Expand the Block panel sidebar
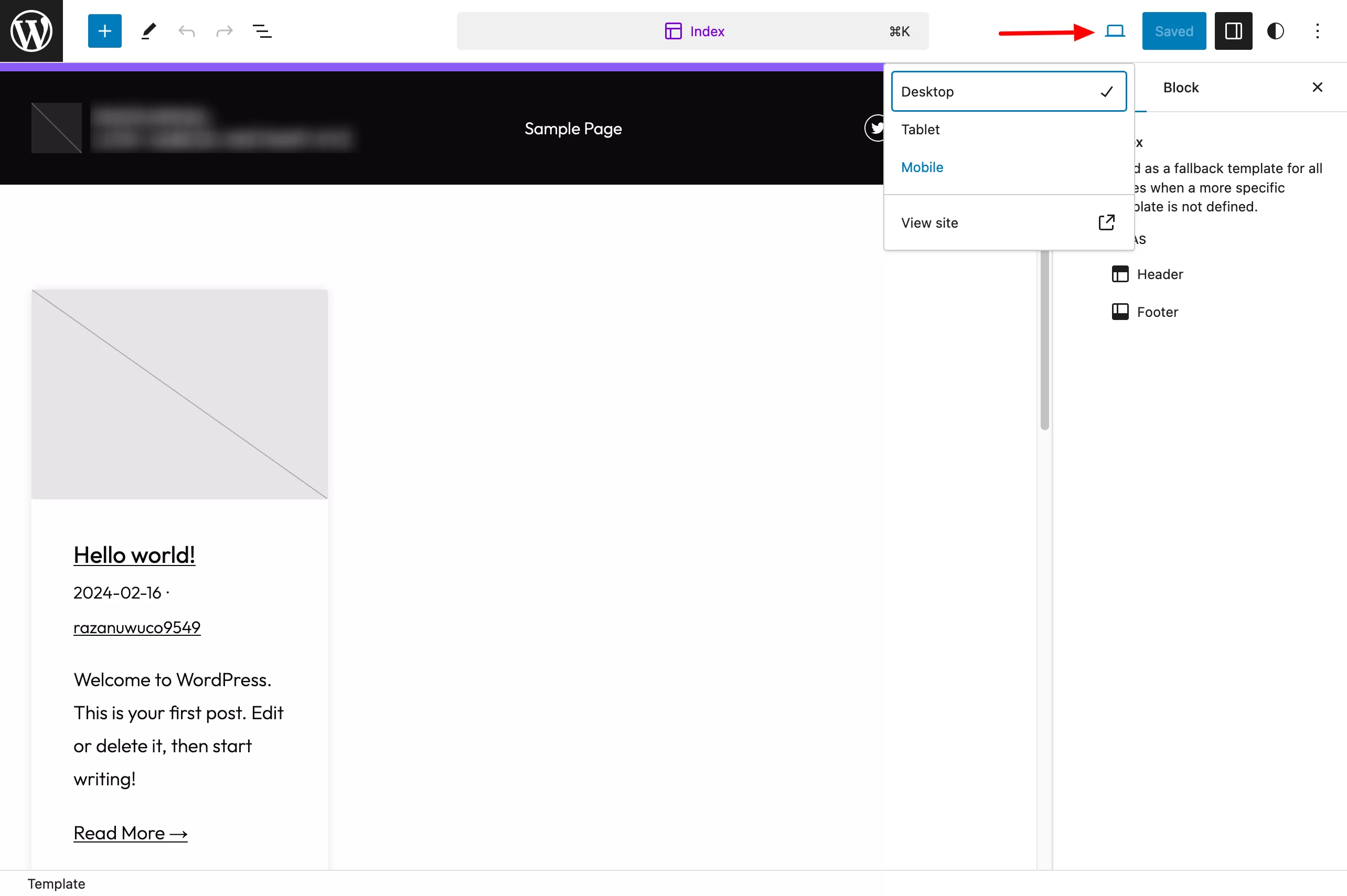The width and height of the screenshot is (1347, 896). [1231, 30]
